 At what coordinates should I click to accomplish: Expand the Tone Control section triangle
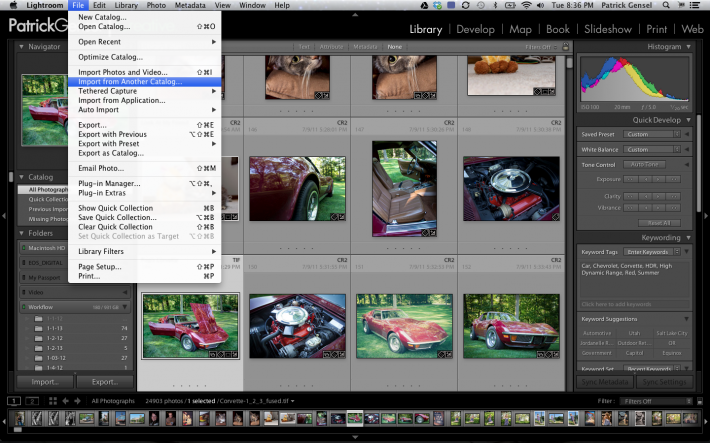pyautogui.click(x=687, y=164)
